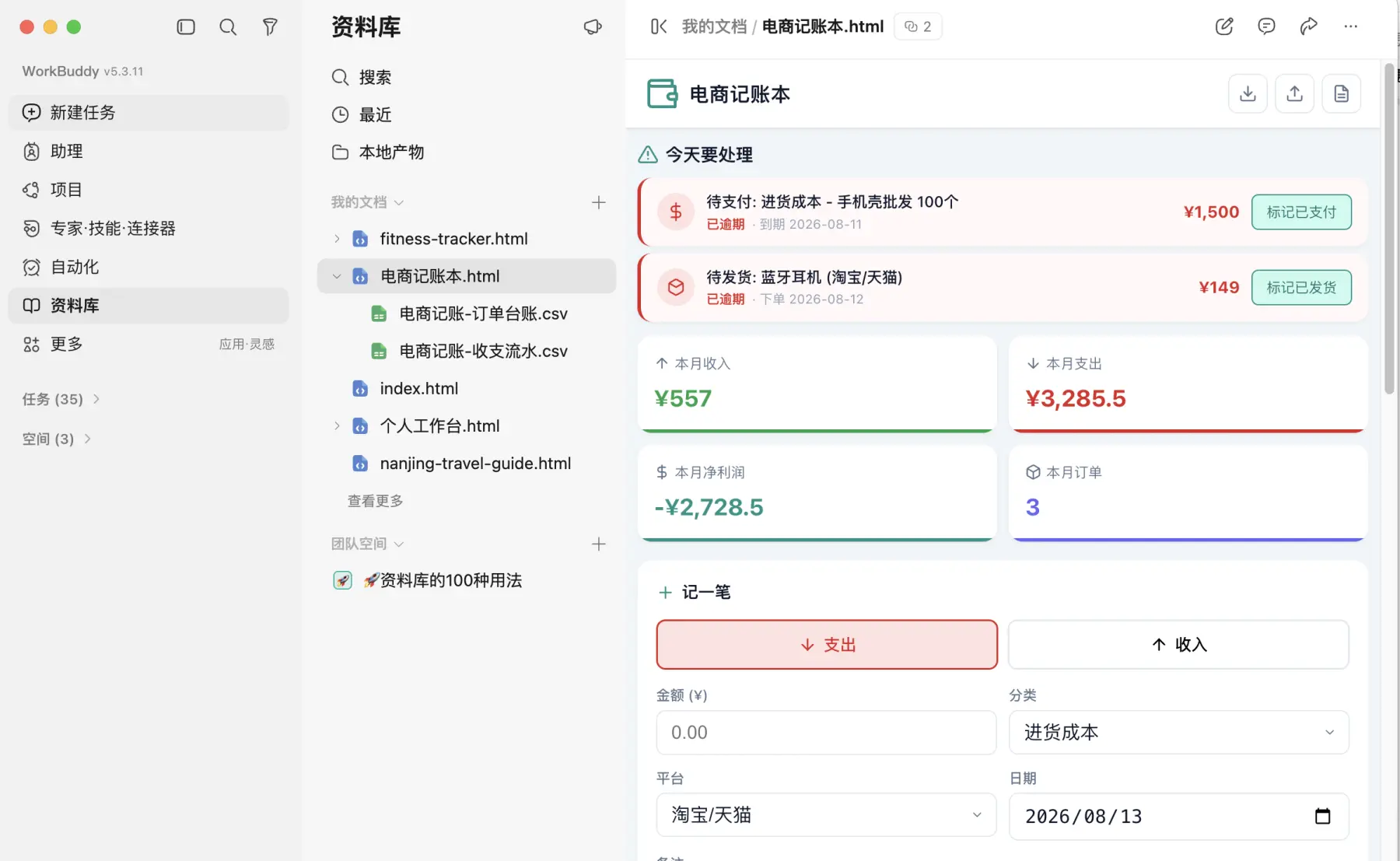
Task: Open the comments bubble icon
Action: (1266, 26)
